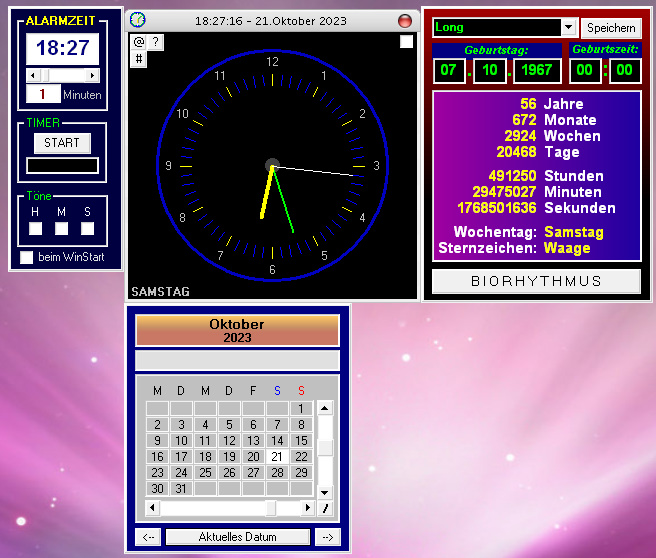Click the red round close button of clock
This screenshot has height=558, width=656.
click(x=405, y=20)
